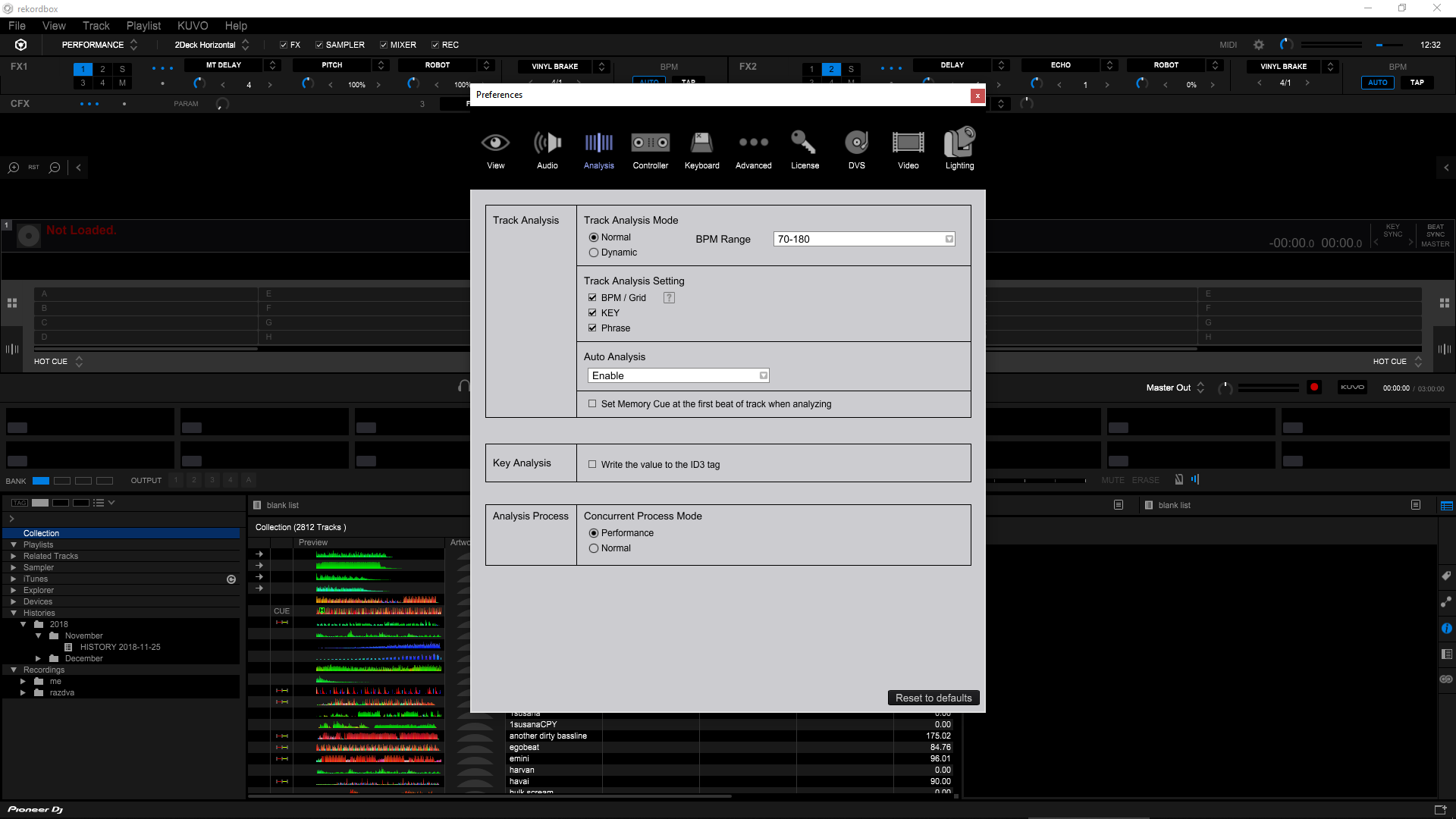
Task: Uncheck the Phrase analysis setting
Action: click(x=592, y=328)
